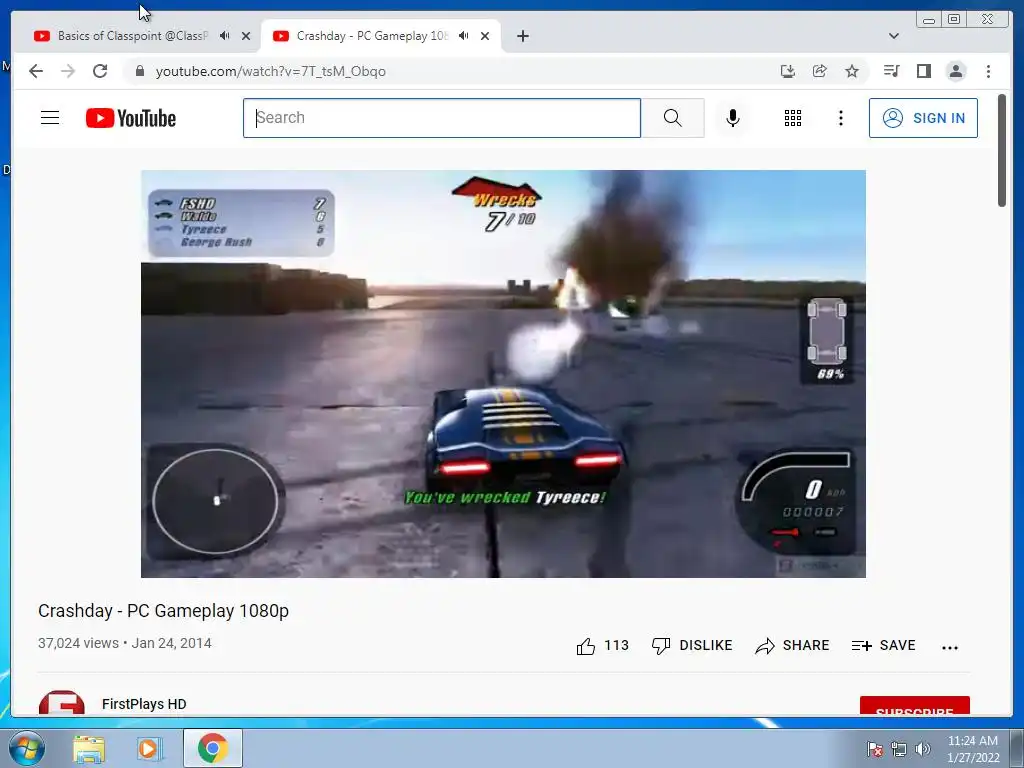Click the address bar URL
Viewport: 1024px width, 768px height.
270,71
